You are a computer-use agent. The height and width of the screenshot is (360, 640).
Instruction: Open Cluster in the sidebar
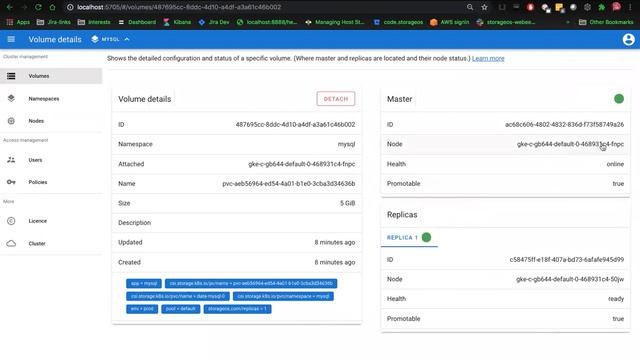[x=51, y=243]
